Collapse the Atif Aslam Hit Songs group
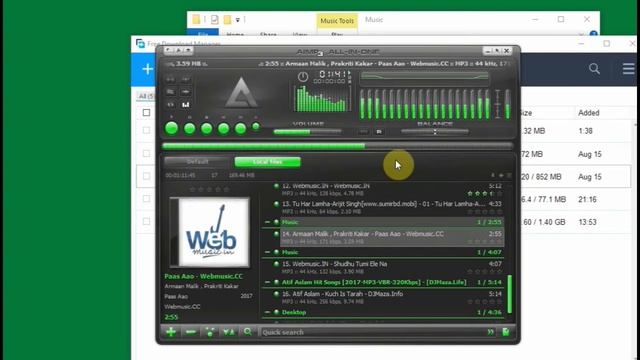This screenshot has width=640, height=360. click(x=267, y=282)
